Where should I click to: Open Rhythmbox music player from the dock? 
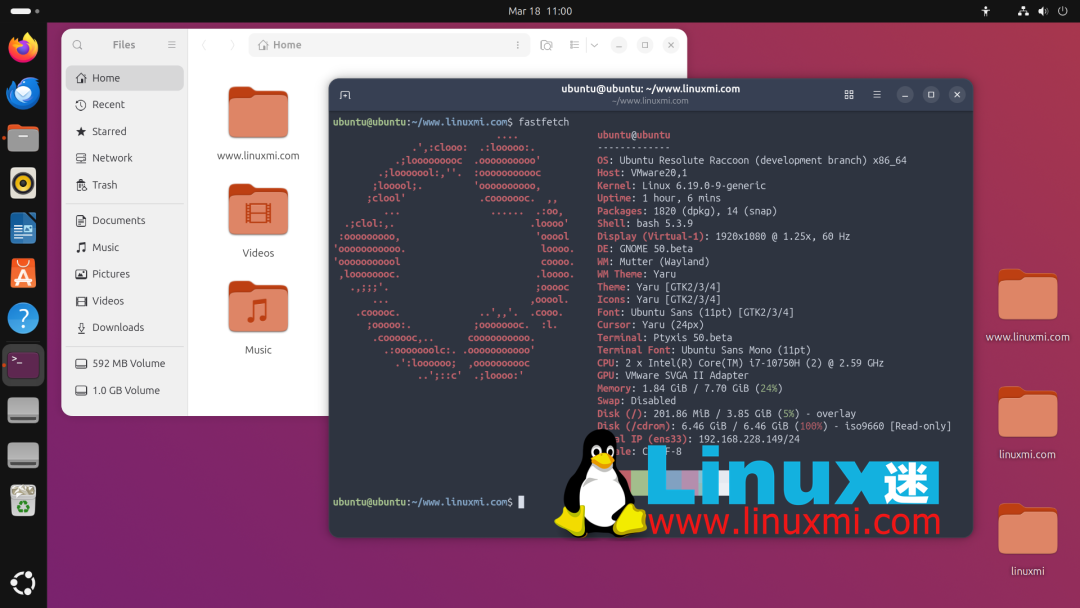tap(22, 183)
